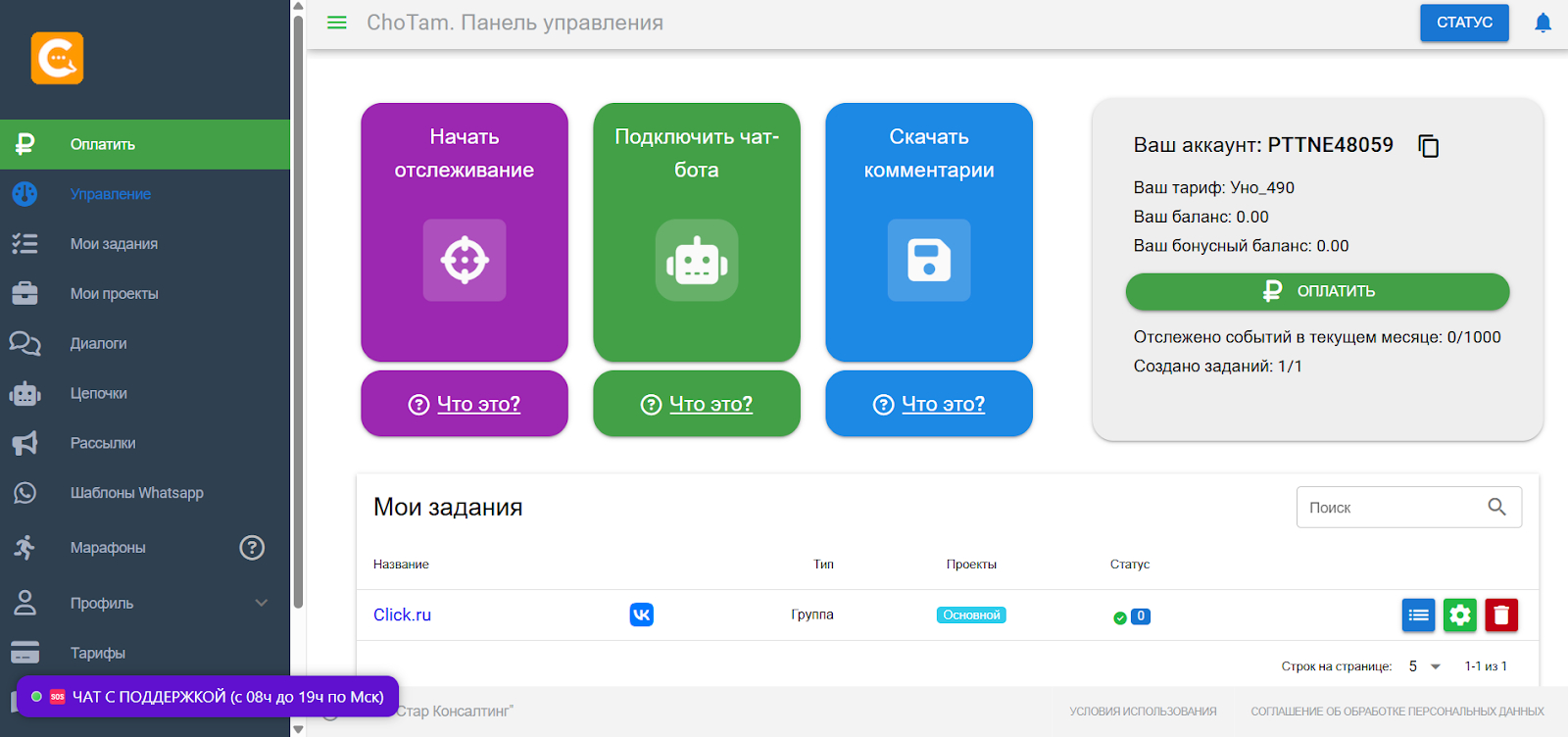
Task: Click the Проекты column header
Action: coord(971,565)
